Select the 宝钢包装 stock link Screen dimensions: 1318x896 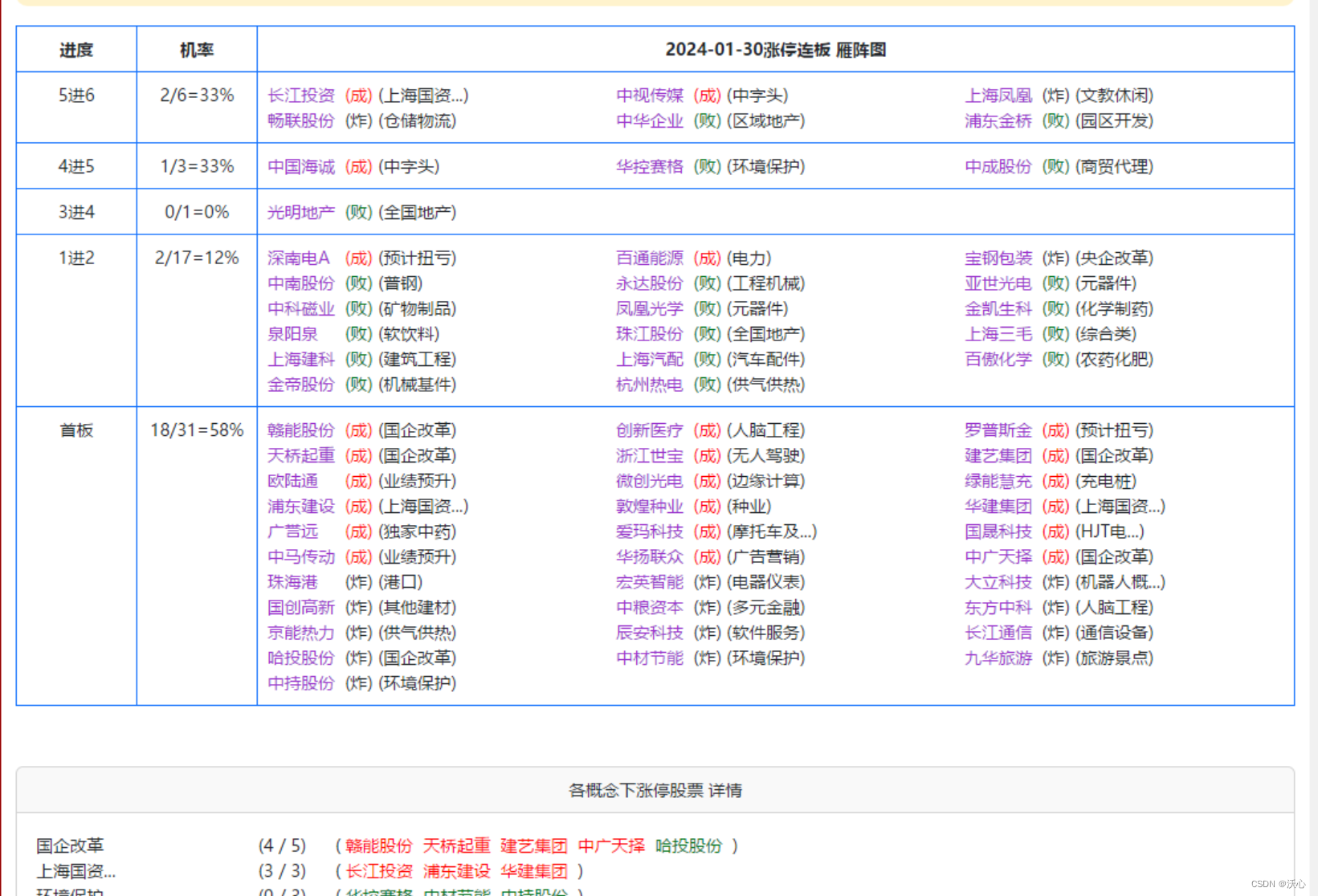pyautogui.click(x=998, y=259)
